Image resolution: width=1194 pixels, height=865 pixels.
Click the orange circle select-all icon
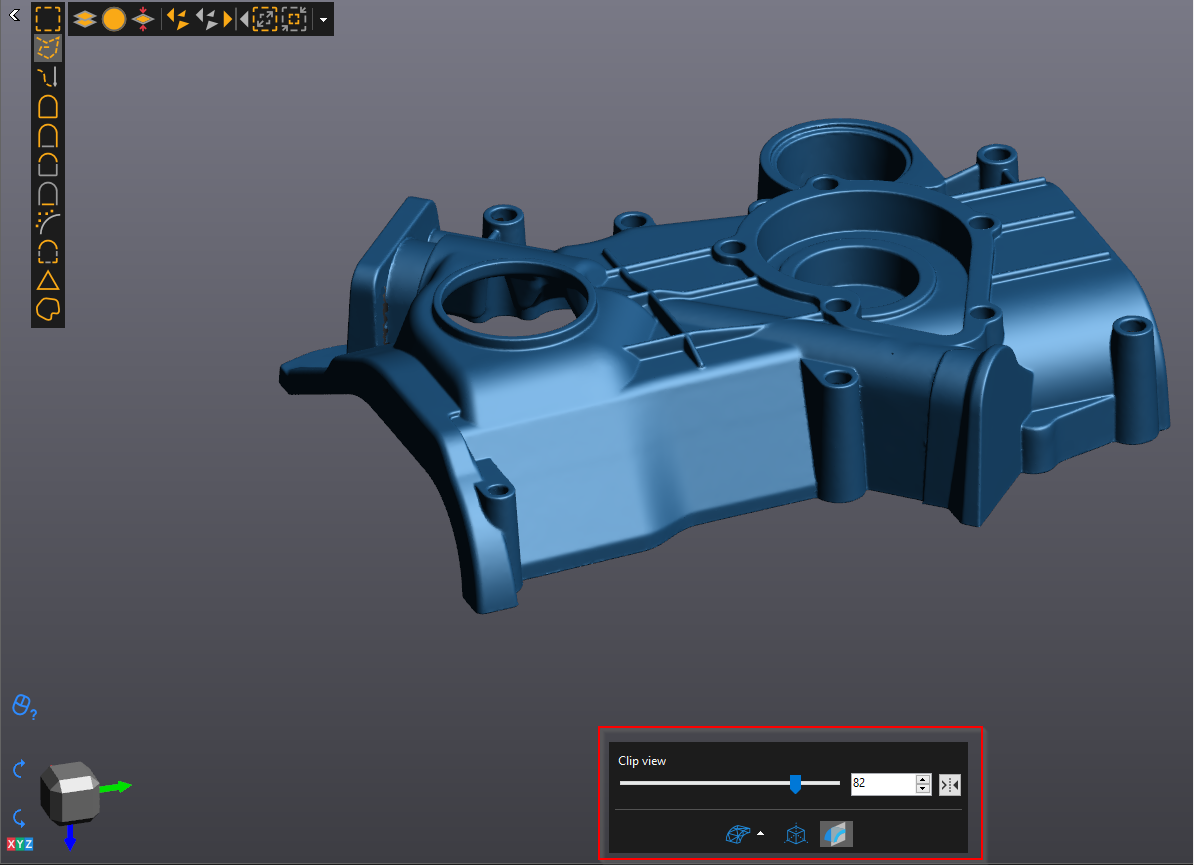[x=114, y=18]
